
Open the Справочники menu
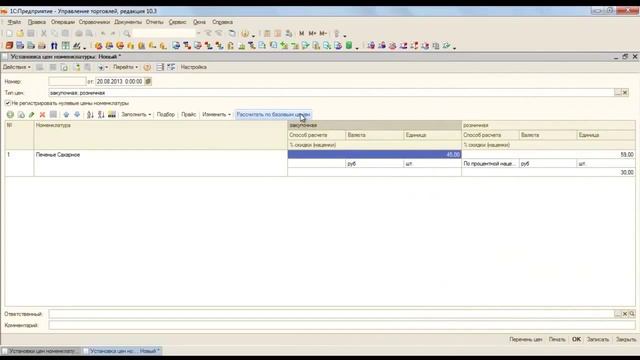point(94,22)
